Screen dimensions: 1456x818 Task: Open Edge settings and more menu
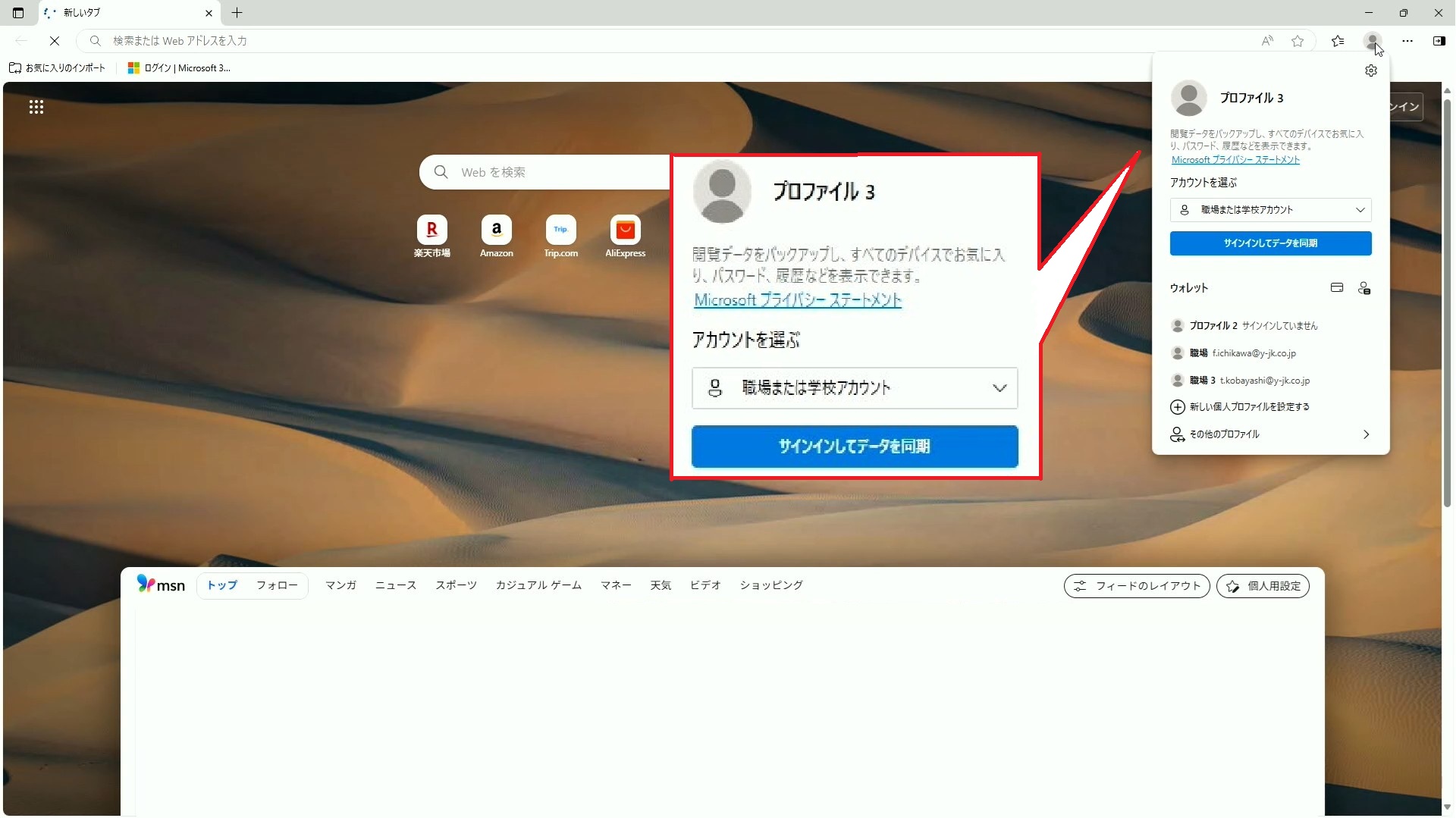coord(1407,41)
